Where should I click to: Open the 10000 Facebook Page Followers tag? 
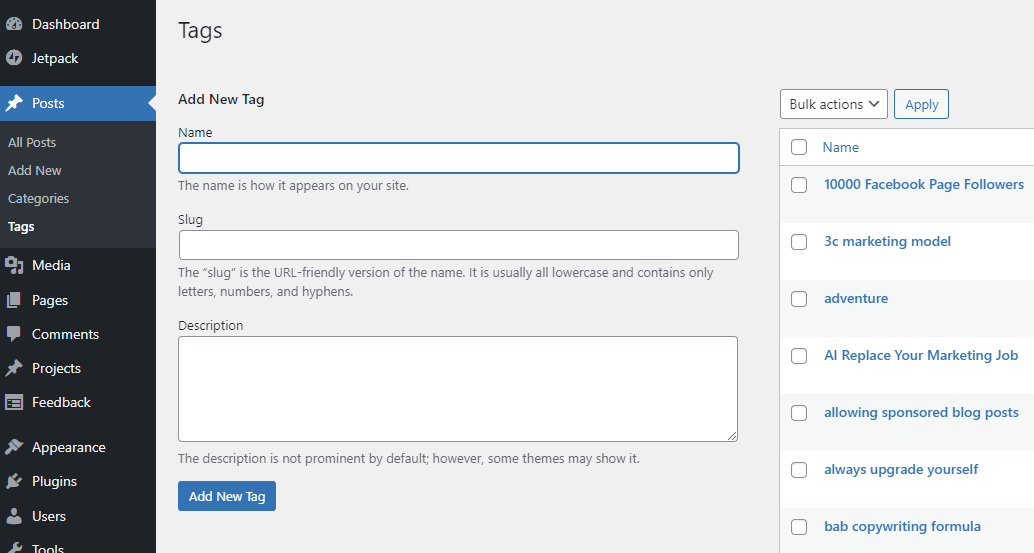click(x=924, y=184)
